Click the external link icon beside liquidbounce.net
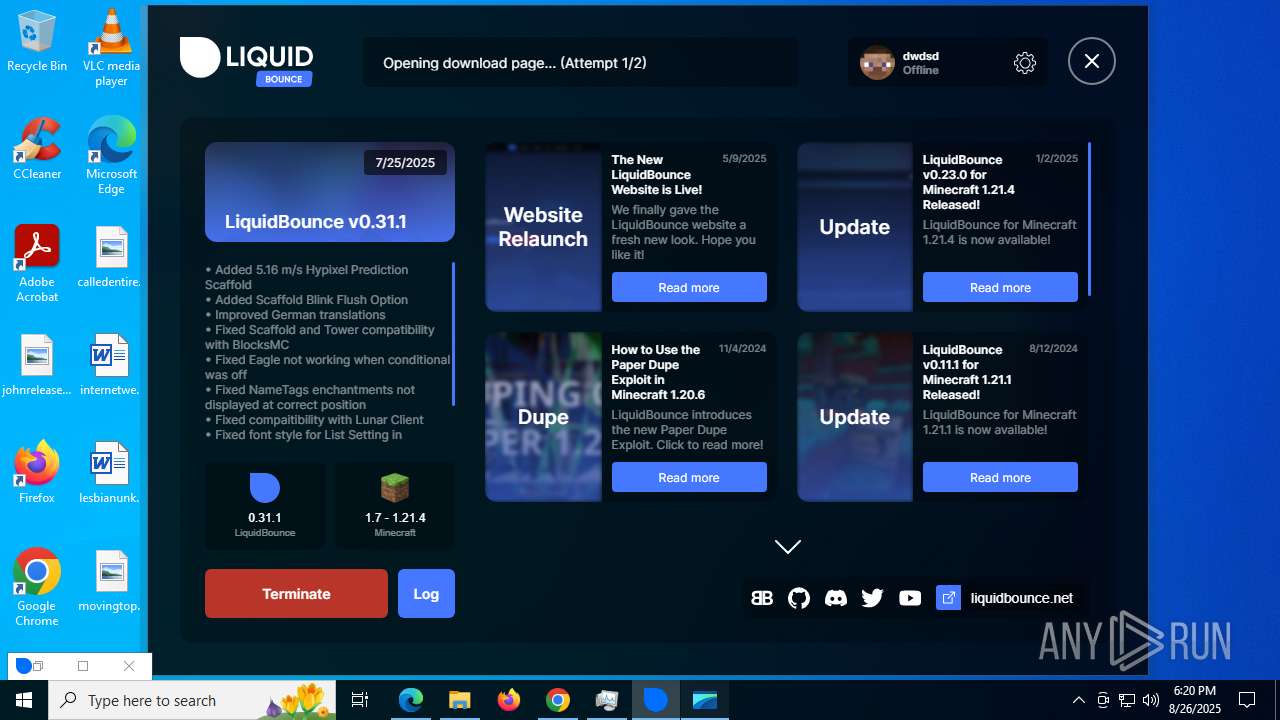The image size is (1280, 720). tap(948, 598)
